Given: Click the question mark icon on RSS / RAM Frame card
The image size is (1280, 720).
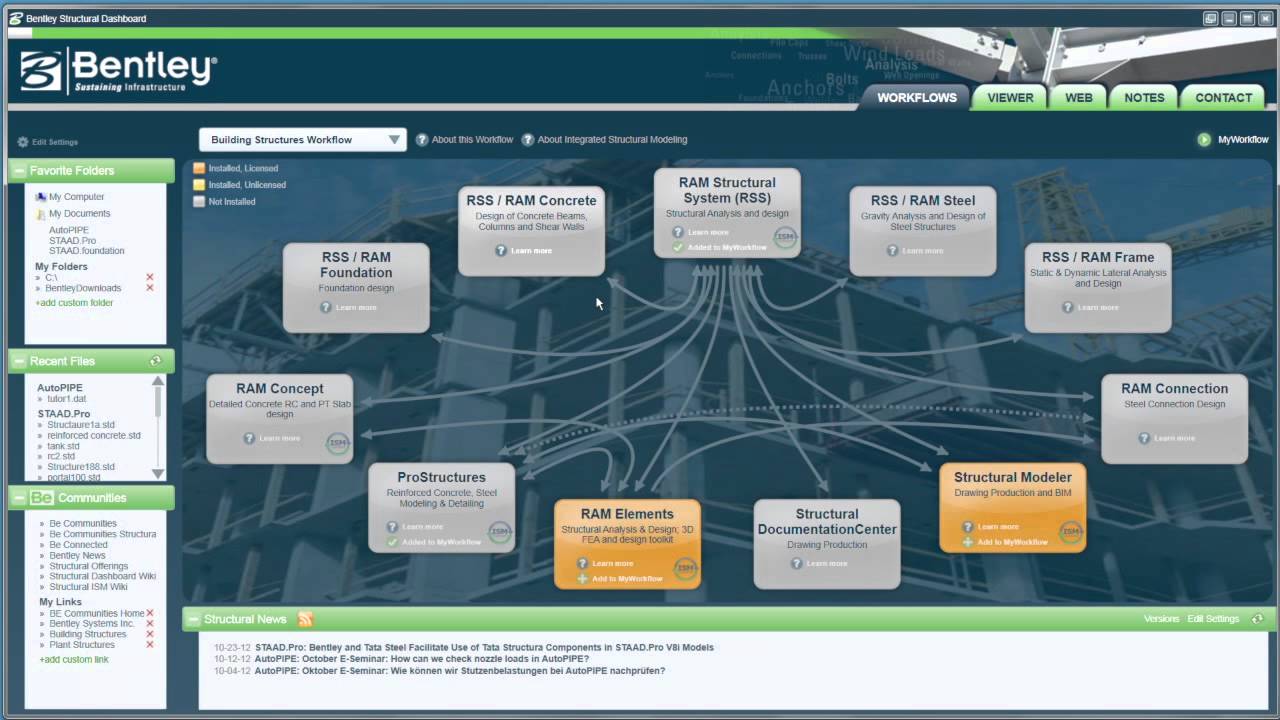Looking at the screenshot, I should point(1068,307).
